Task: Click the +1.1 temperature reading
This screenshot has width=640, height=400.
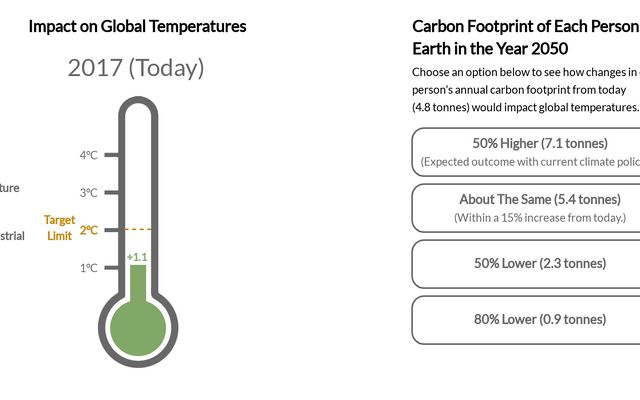Action: (x=137, y=257)
